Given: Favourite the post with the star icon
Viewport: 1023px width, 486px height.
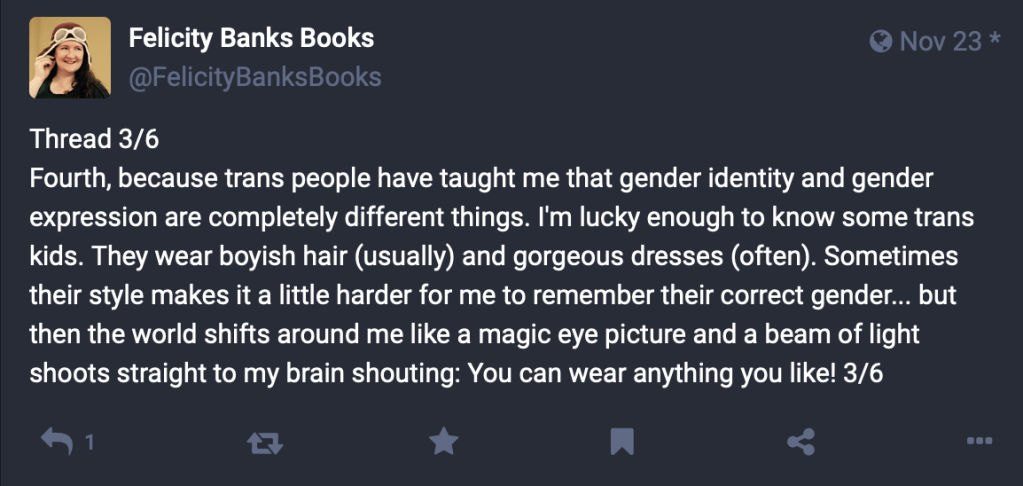Looking at the screenshot, I should [442, 440].
